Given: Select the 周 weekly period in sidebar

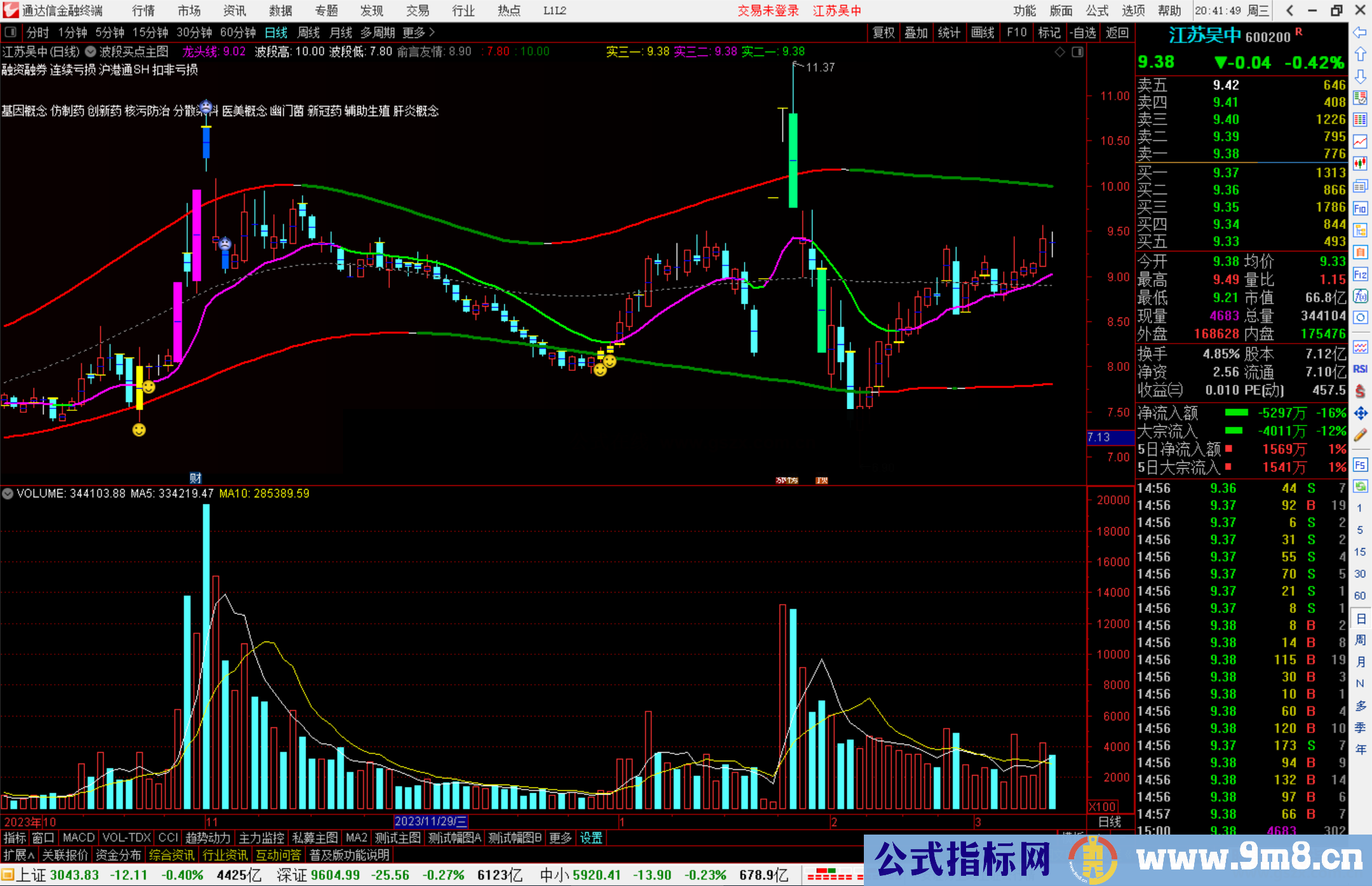Looking at the screenshot, I should 1360,640.
